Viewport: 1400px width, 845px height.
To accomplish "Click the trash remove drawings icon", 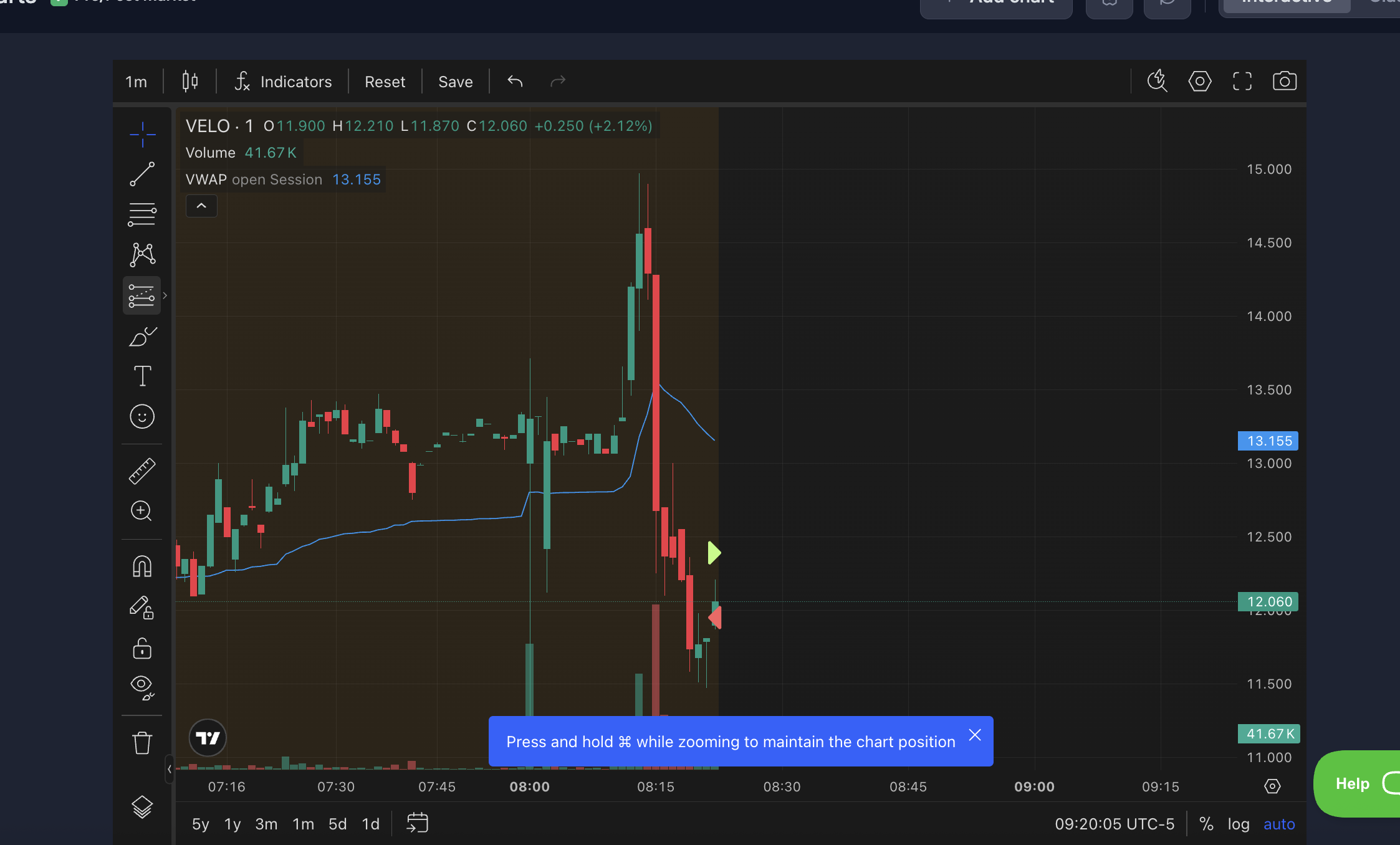I will [x=142, y=743].
